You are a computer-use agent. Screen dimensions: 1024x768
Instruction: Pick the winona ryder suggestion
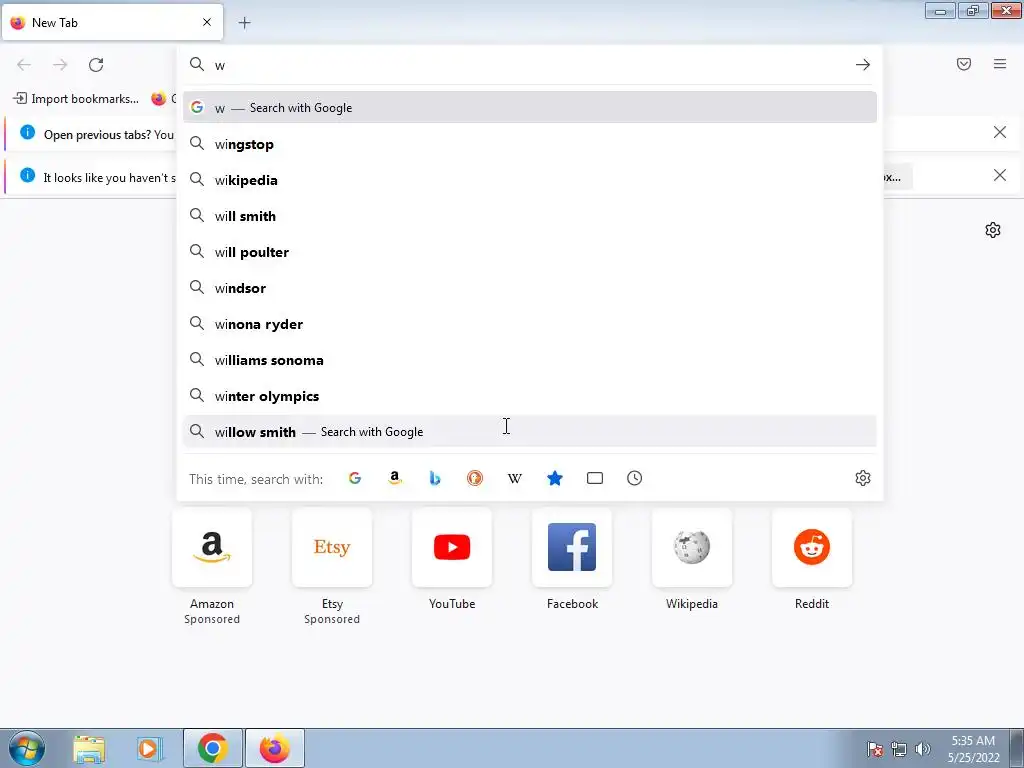(530, 324)
